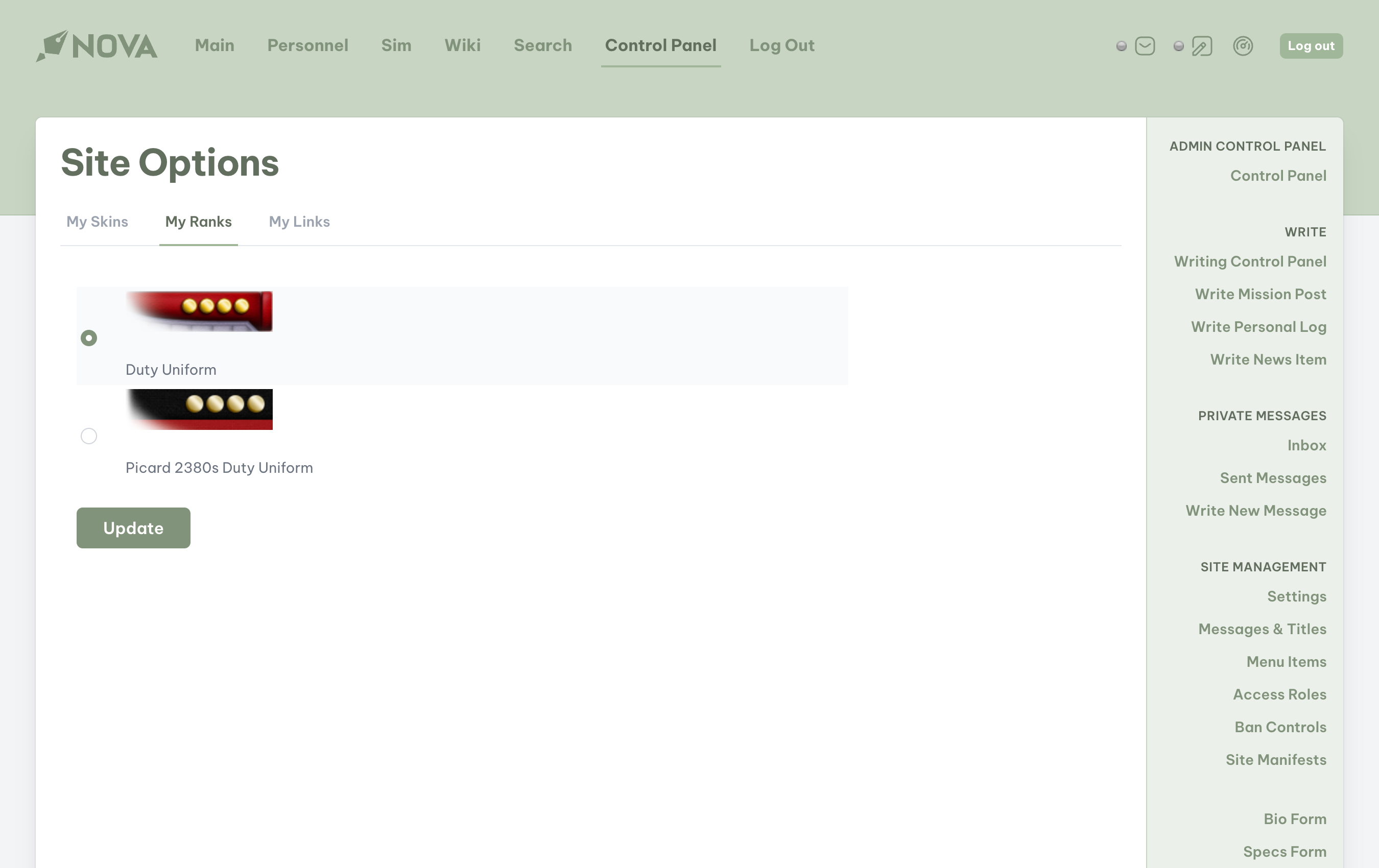Open the Wiki navigation item
Image resolution: width=1379 pixels, height=868 pixels.
[x=462, y=45]
